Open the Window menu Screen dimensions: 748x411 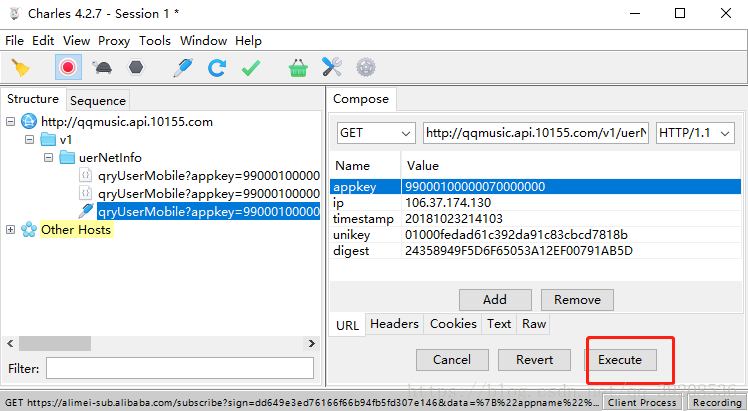pos(203,41)
